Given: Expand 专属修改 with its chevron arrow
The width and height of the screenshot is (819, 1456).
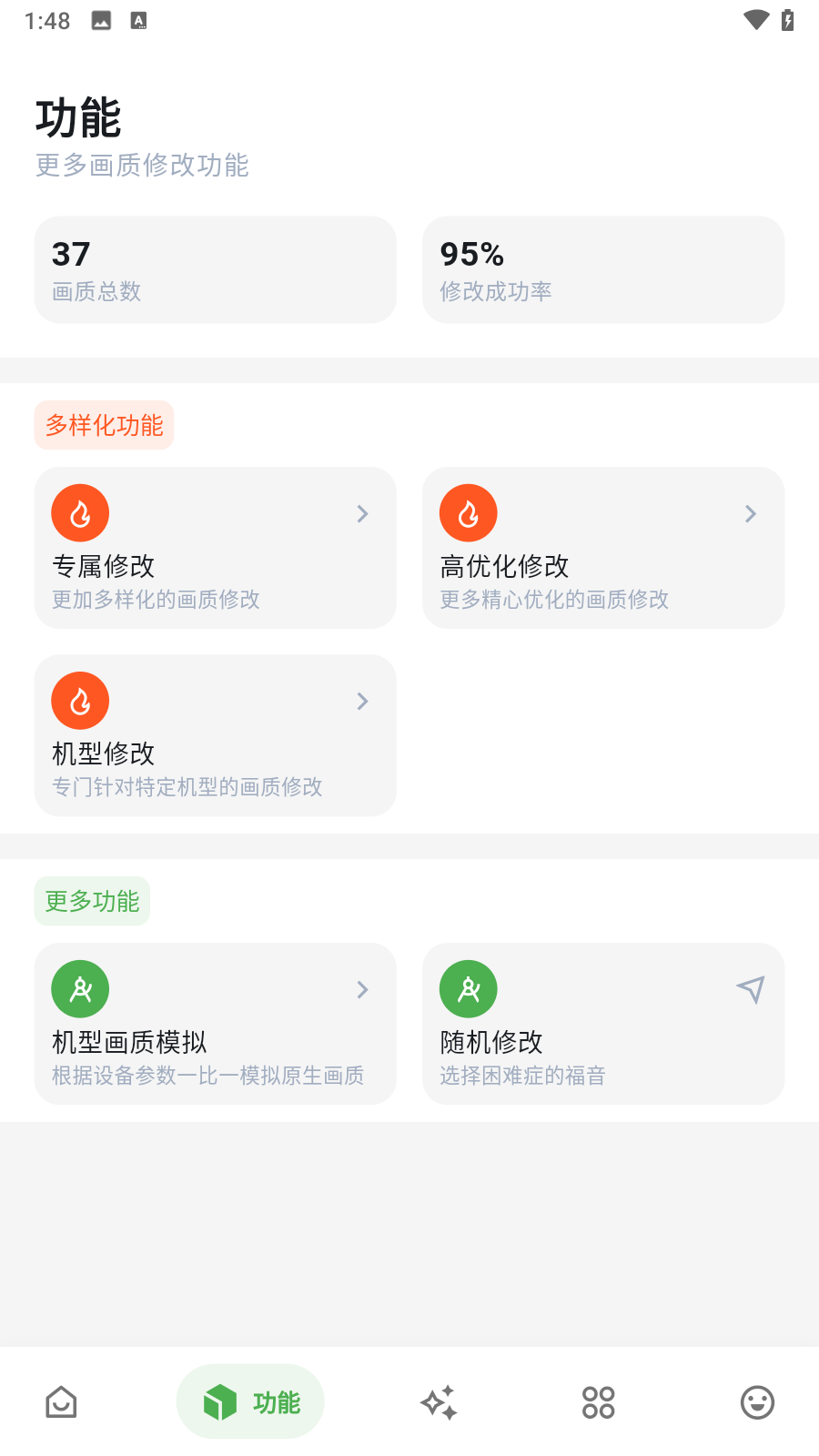Looking at the screenshot, I should coord(363,514).
